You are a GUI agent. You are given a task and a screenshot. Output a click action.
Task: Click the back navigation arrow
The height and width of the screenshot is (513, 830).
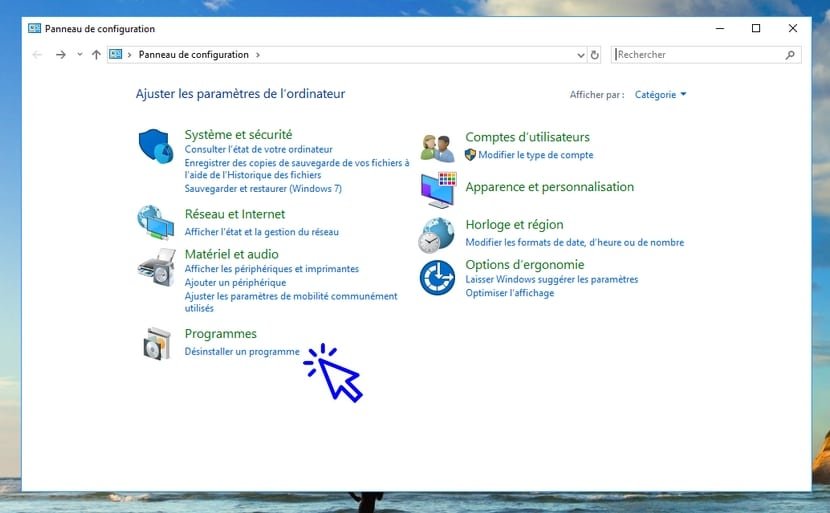(37, 55)
